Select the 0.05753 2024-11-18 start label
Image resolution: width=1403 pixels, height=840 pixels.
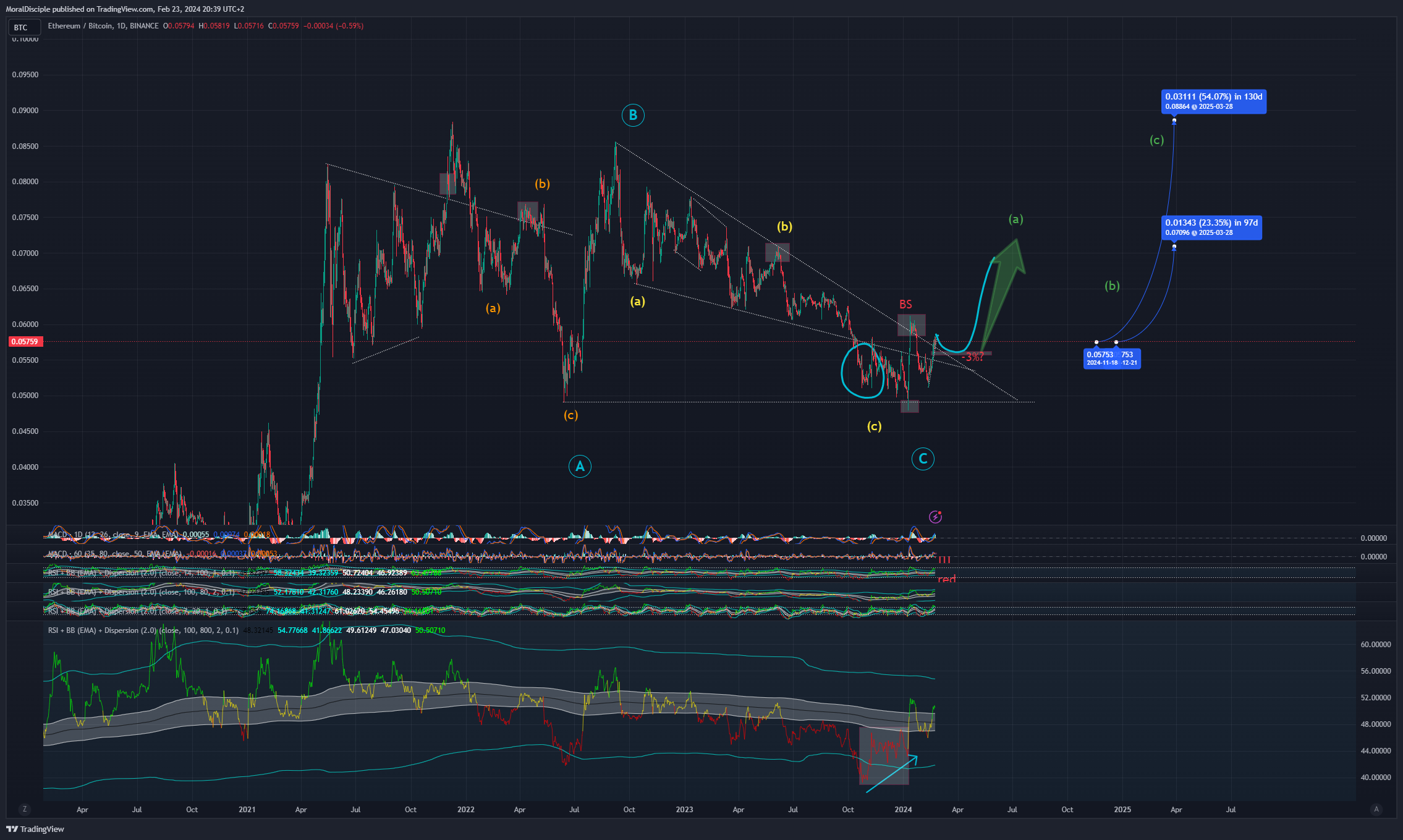coord(1100,358)
